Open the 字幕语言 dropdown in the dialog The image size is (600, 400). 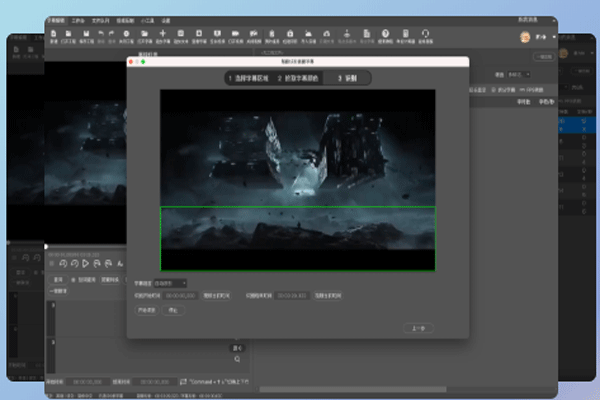(x=170, y=283)
